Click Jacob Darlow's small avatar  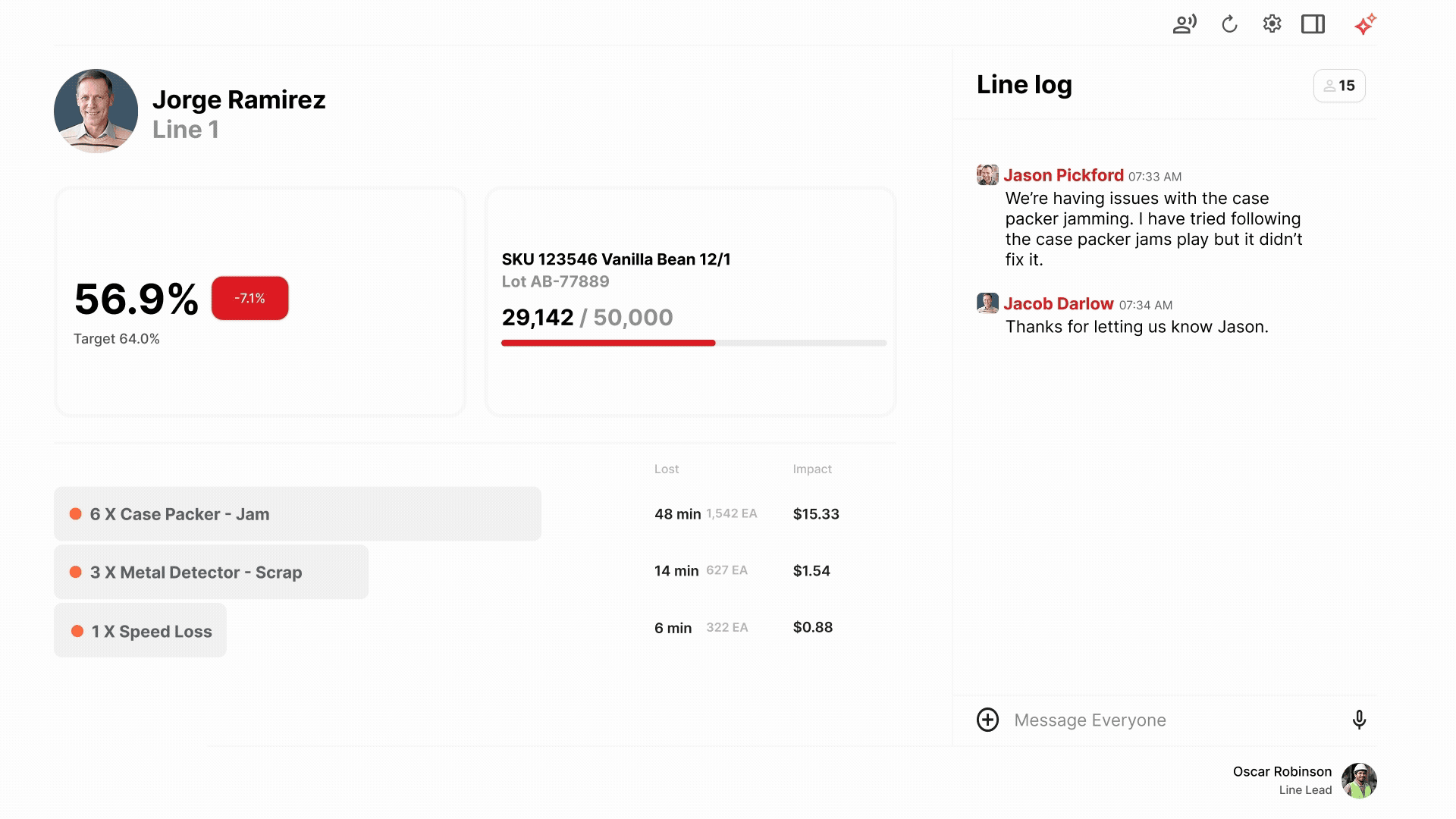[987, 303]
